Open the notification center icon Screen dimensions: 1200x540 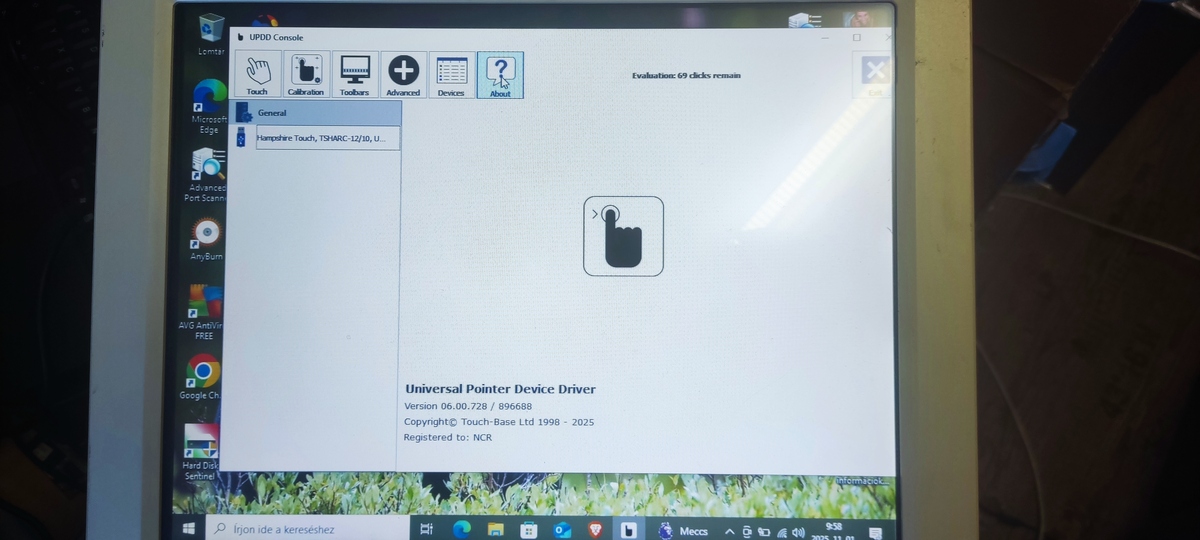tap(875, 532)
